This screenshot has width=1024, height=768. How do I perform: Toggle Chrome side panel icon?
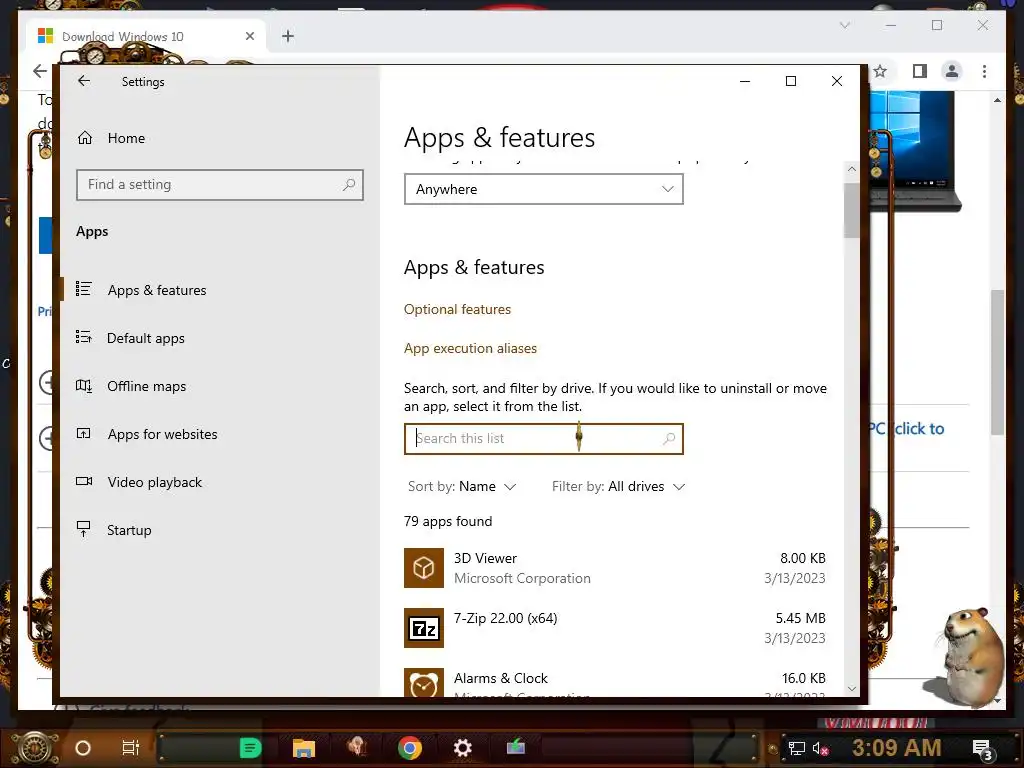pyautogui.click(x=920, y=71)
